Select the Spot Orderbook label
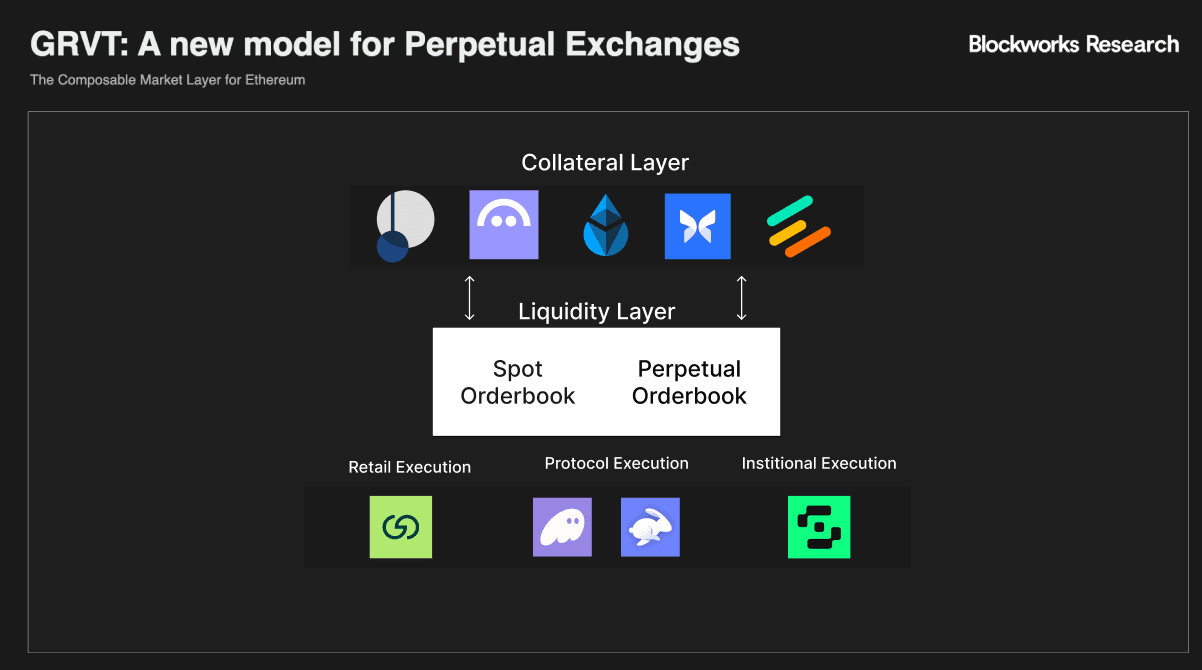 518,382
